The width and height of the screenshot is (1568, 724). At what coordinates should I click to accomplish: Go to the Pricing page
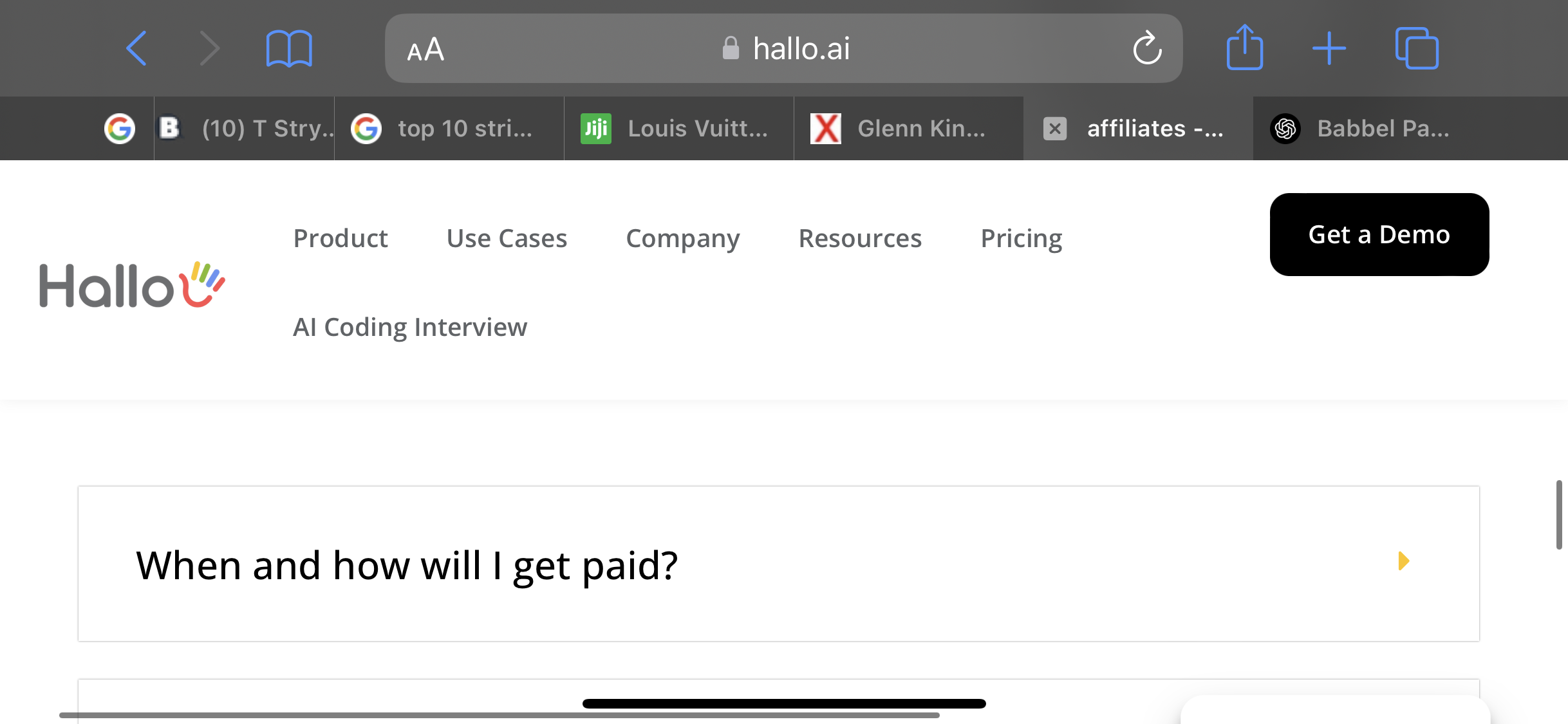click(x=1022, y=239)
